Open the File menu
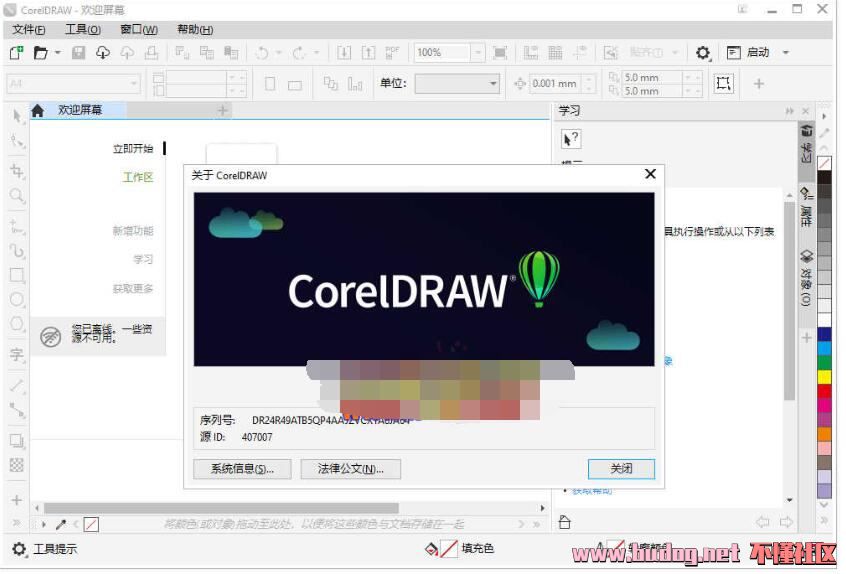Viewport: 846px width, 574px height. 29,30
